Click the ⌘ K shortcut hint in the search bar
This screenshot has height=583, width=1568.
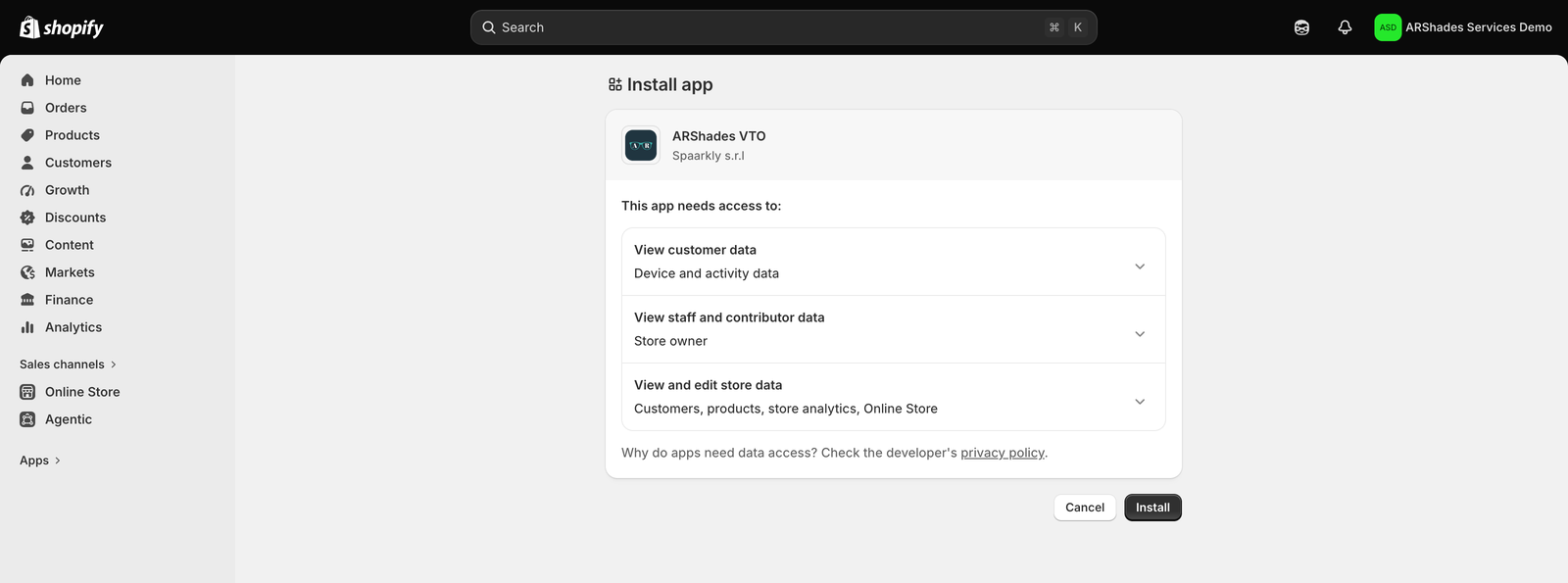click(x=1066, y=27)
